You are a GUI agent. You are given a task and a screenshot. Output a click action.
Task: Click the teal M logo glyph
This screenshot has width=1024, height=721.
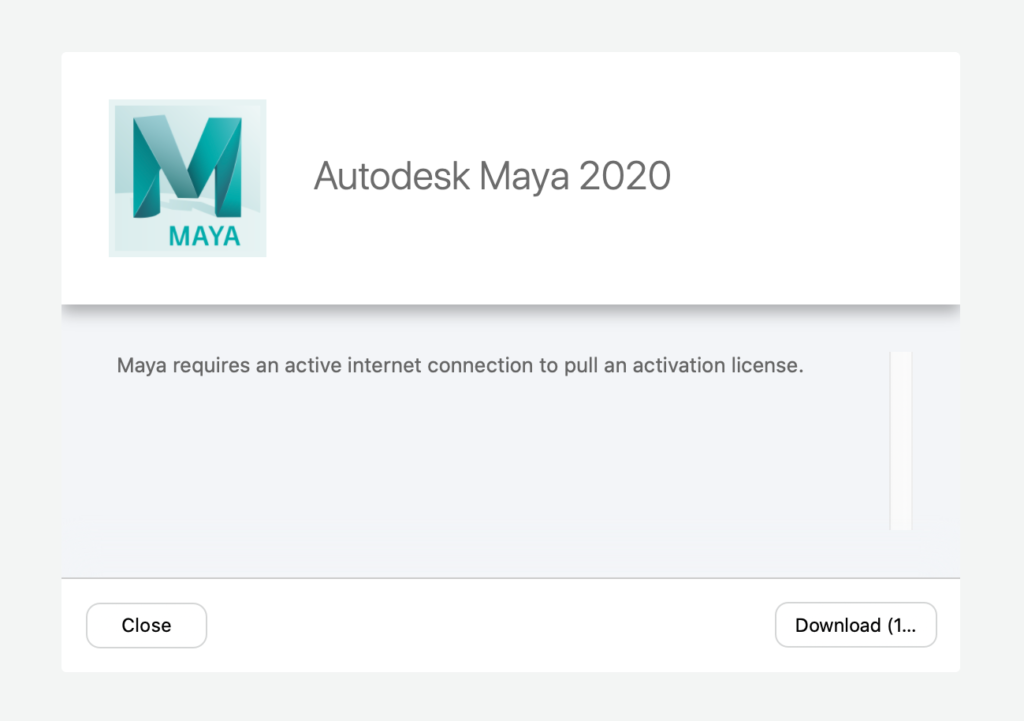(187, 167)
